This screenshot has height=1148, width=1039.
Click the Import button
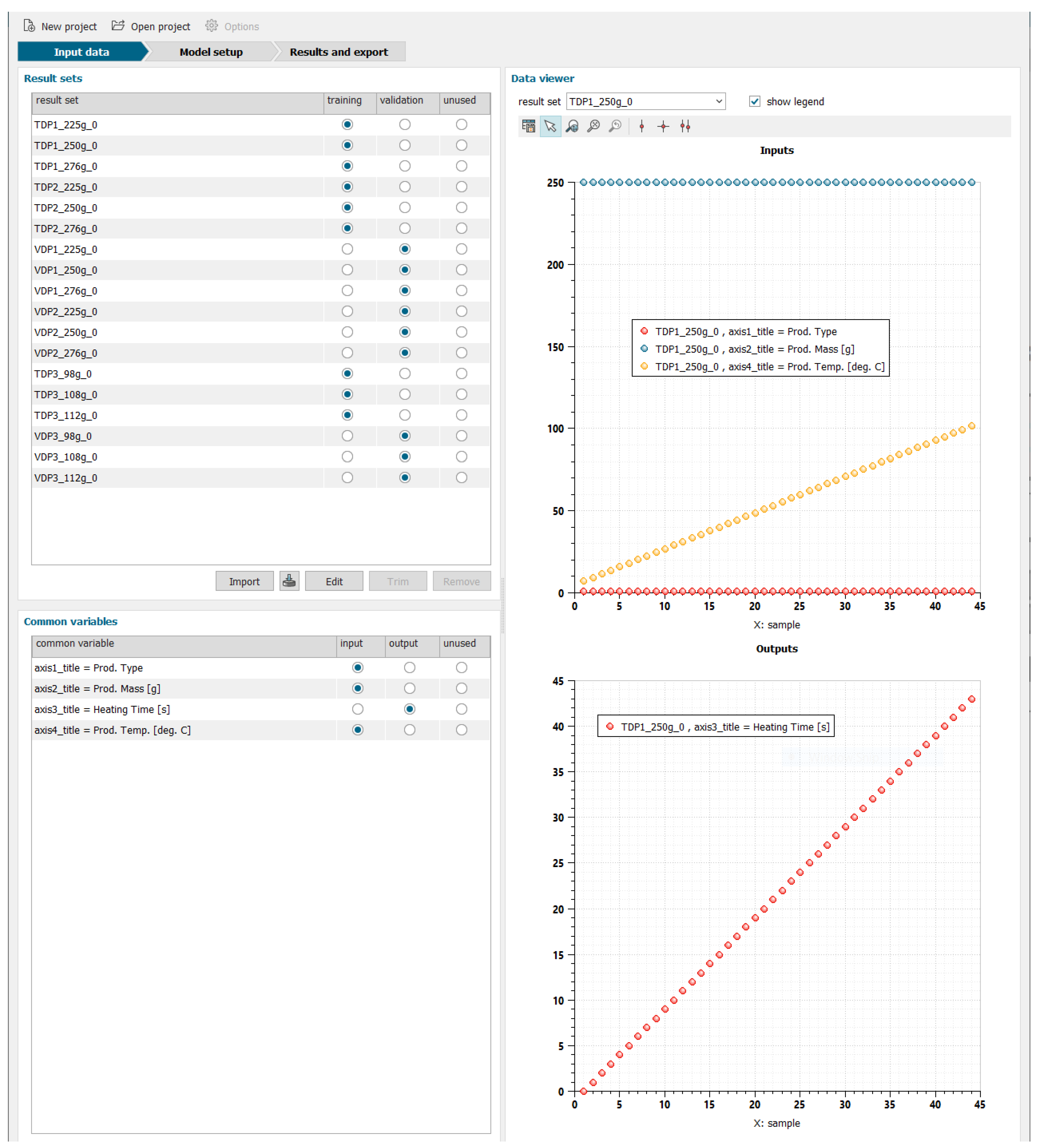pyautogui.click(x=244, y=581)
